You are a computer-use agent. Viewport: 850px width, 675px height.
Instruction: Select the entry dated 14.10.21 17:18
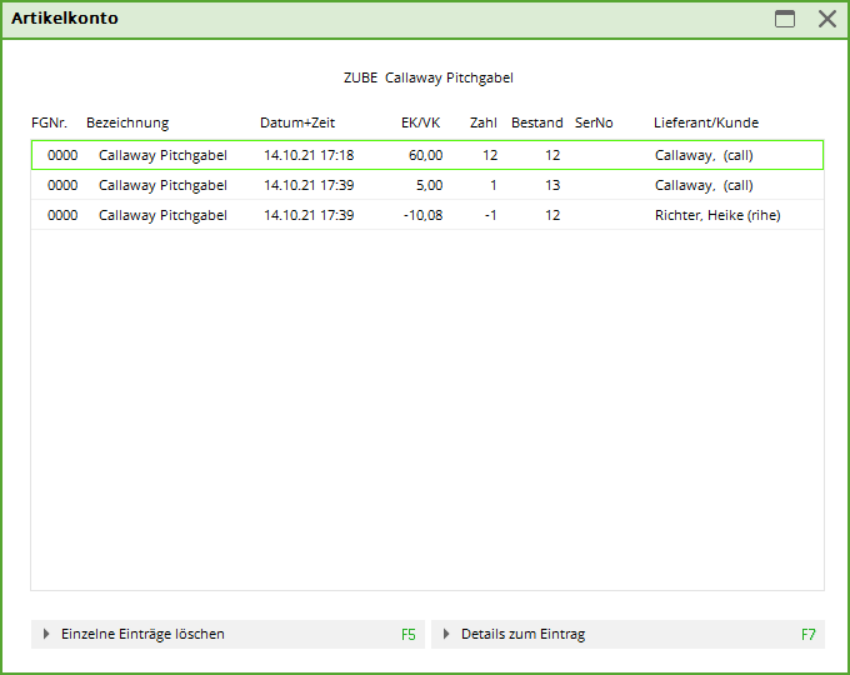309,155
